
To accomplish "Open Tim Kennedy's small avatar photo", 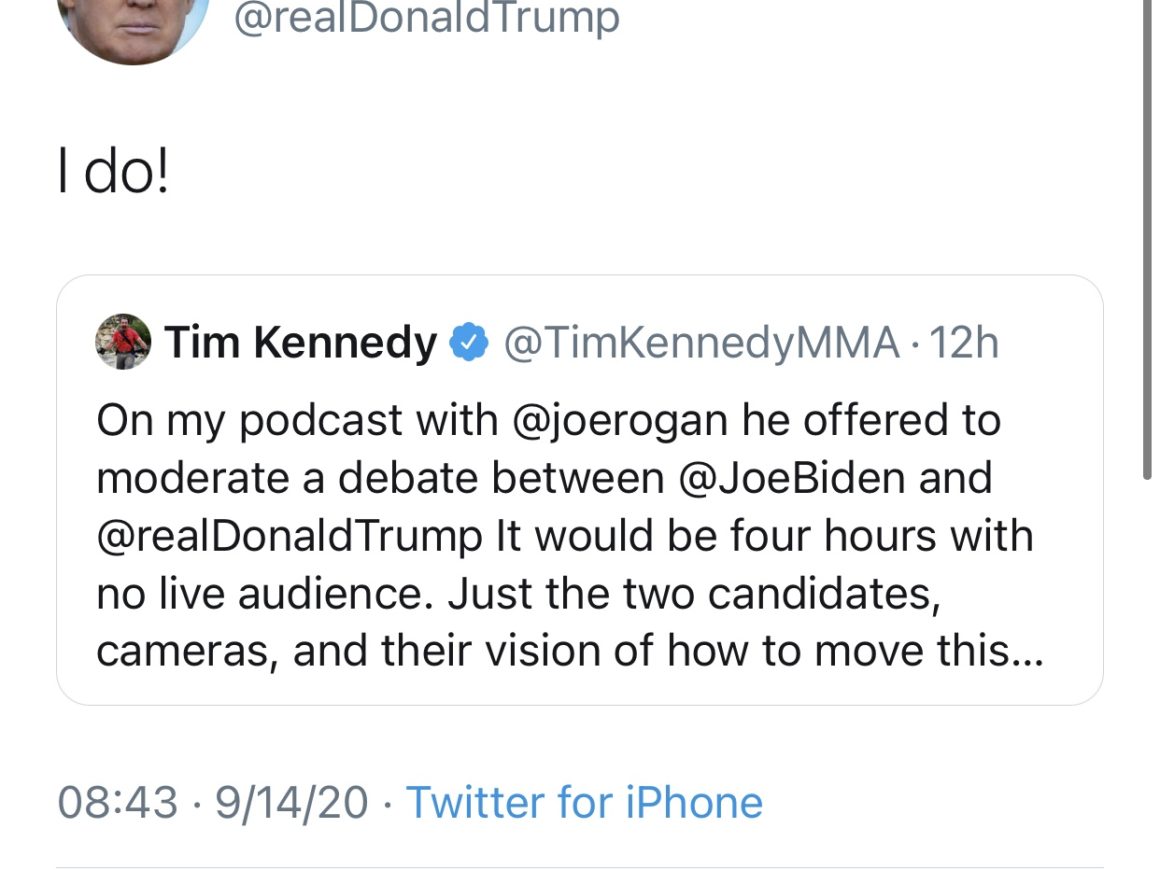I will [123, 343].
